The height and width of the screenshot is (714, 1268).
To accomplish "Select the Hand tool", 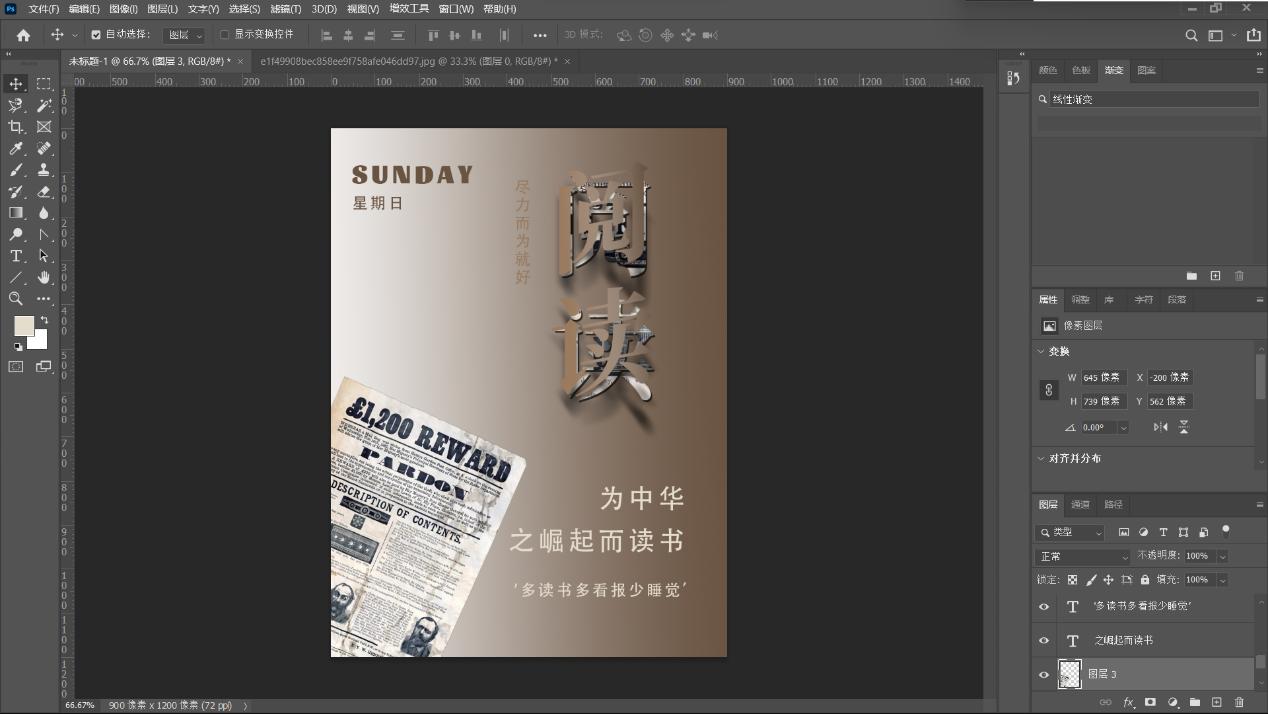I will pos(44,277).
